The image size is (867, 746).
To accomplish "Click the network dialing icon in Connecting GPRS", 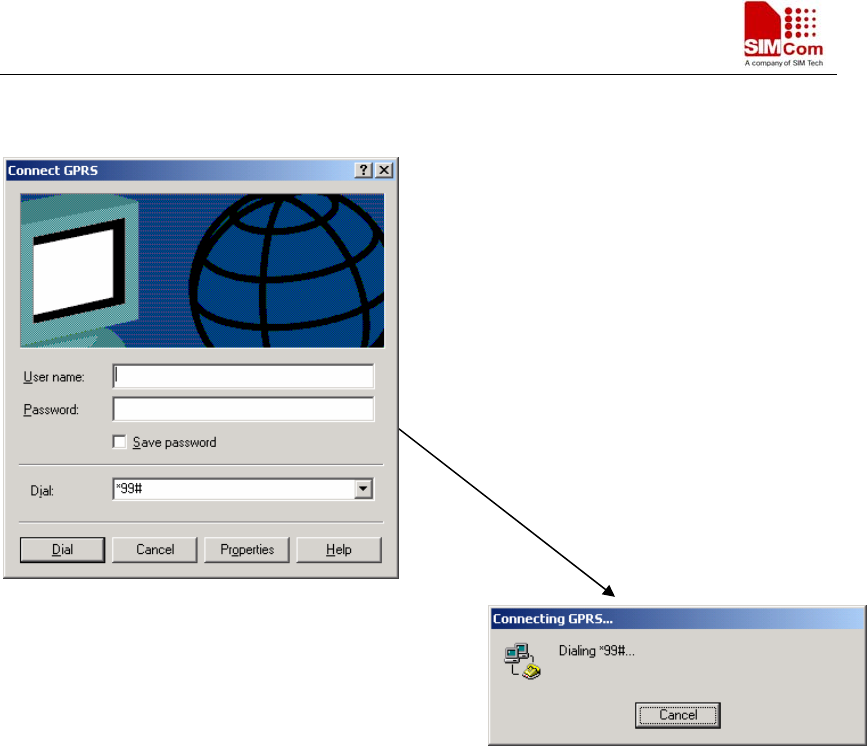I will point(522,661).
